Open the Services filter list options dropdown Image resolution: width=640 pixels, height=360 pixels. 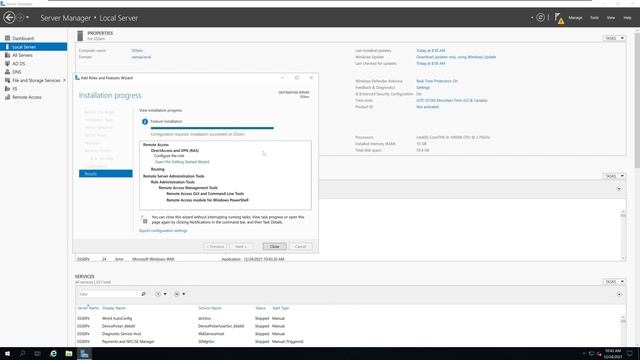click(x=161, y=294)
